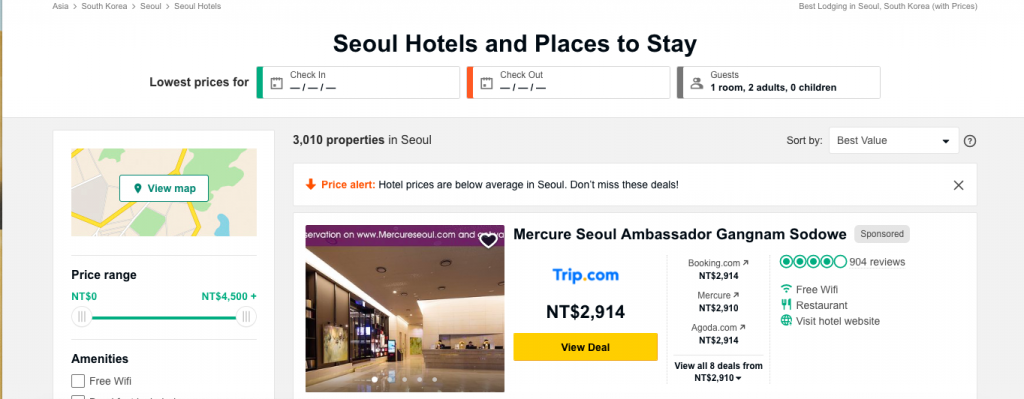Open the Mercure hotel lobby photo
This screenshot has width=1024, height=399.
pos(405,308)
